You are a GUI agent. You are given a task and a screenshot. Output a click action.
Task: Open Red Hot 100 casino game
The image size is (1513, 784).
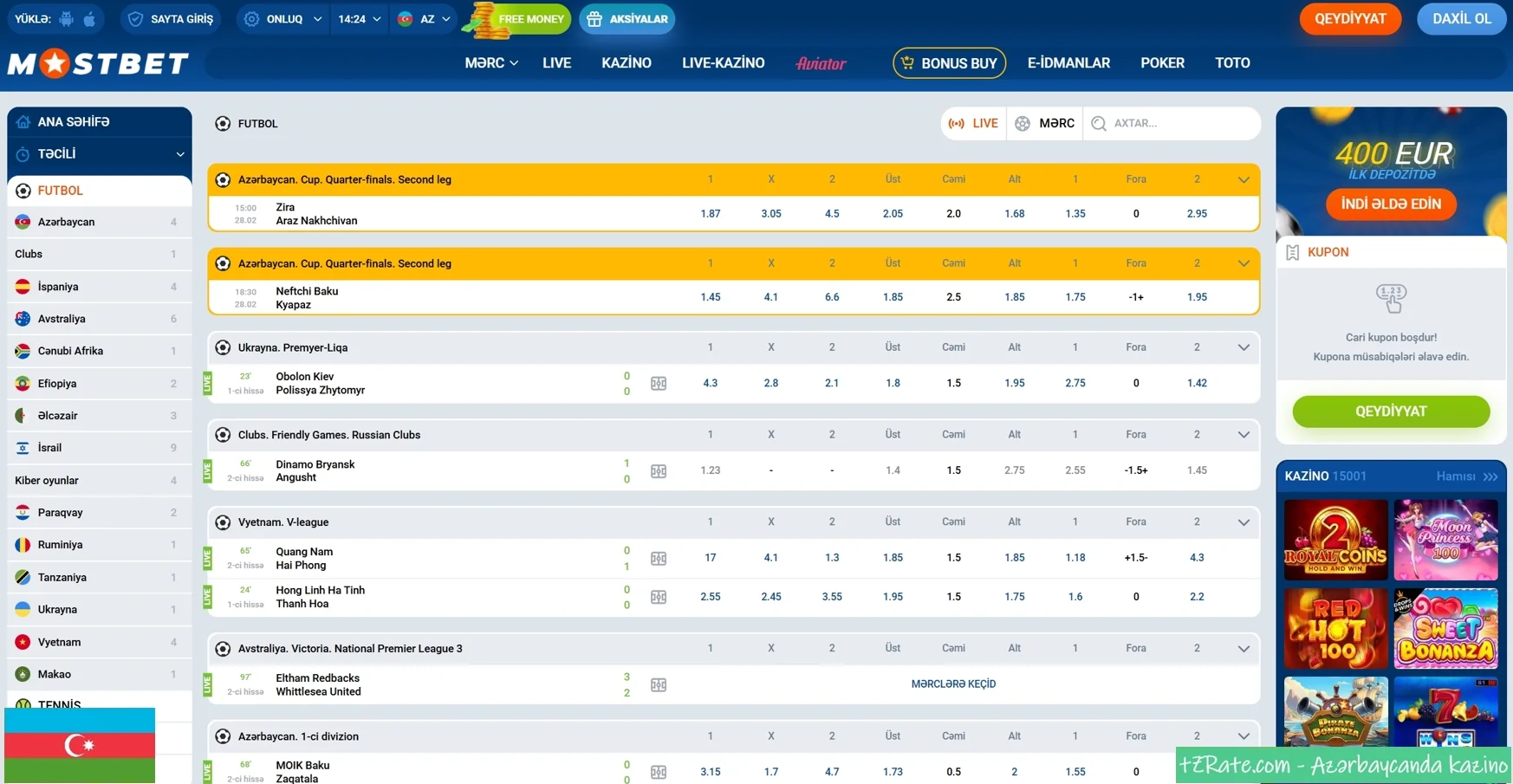1335,628
